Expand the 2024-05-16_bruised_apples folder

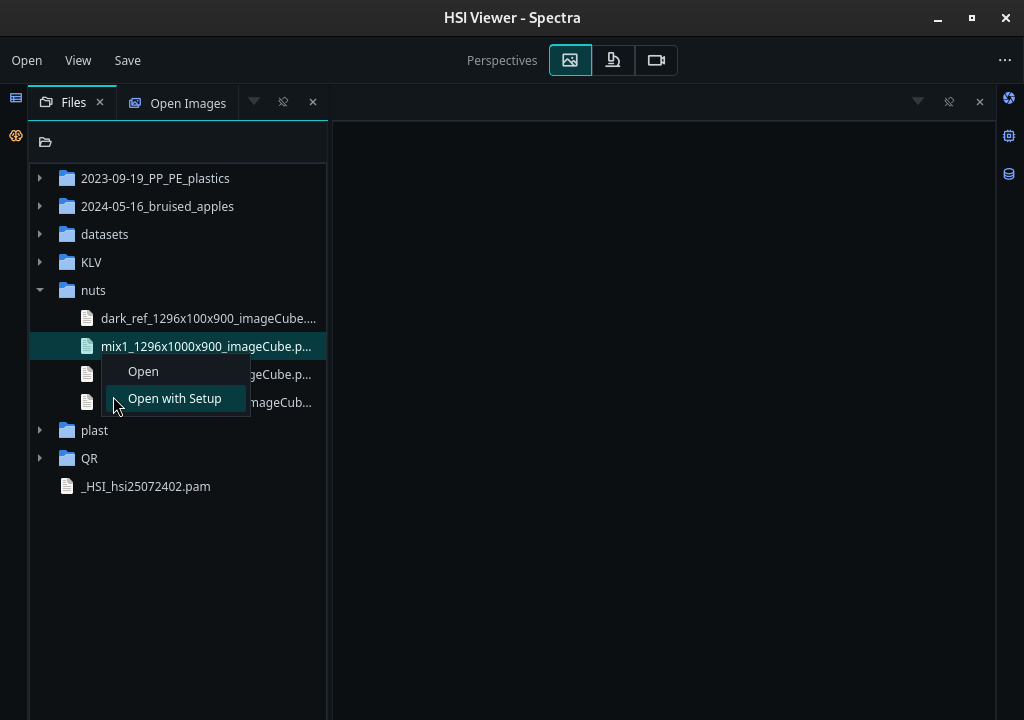[x=40, y=206]
